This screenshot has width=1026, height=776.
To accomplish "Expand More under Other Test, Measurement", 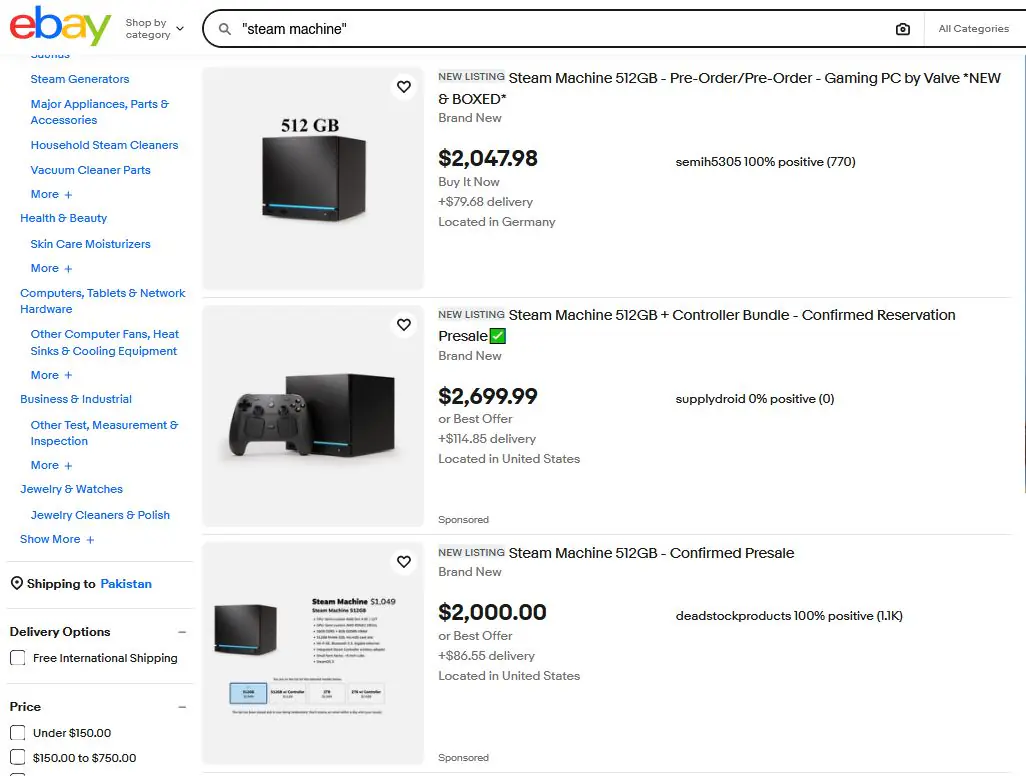I will (x=51, y=465).
